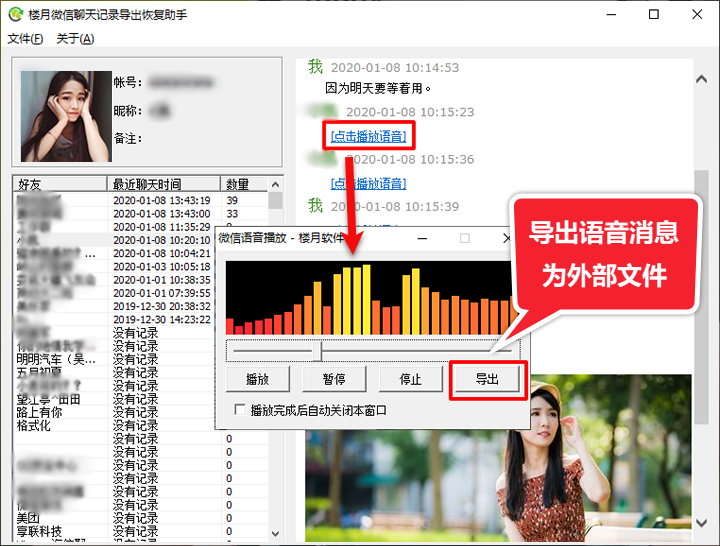
Task: Maximize the main application window
Action: (654, 14)
